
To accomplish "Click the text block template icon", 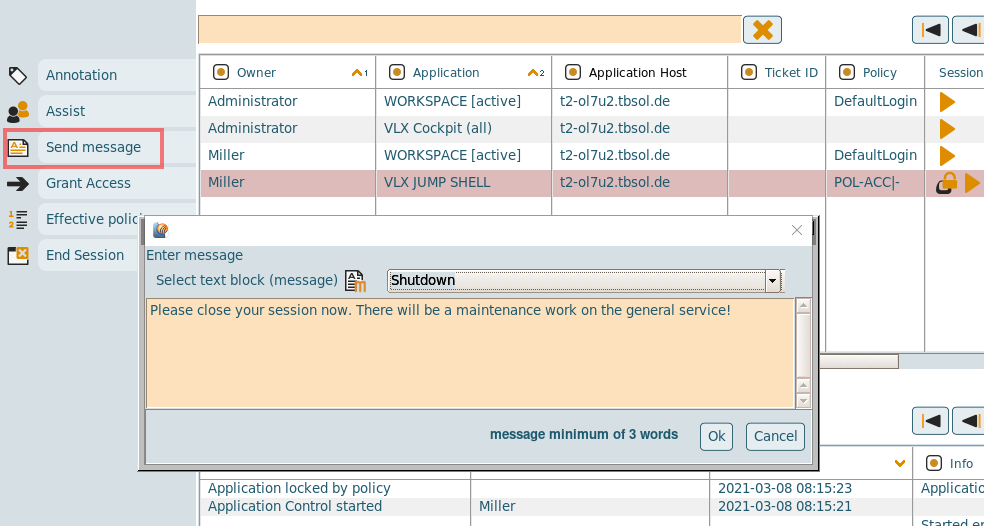I will (355, 281).
